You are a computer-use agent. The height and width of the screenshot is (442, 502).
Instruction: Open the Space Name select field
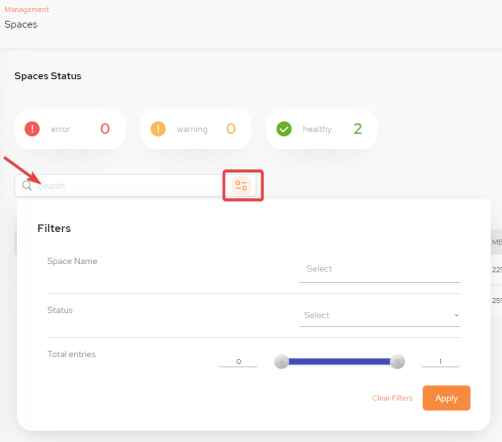click(380, 269)
